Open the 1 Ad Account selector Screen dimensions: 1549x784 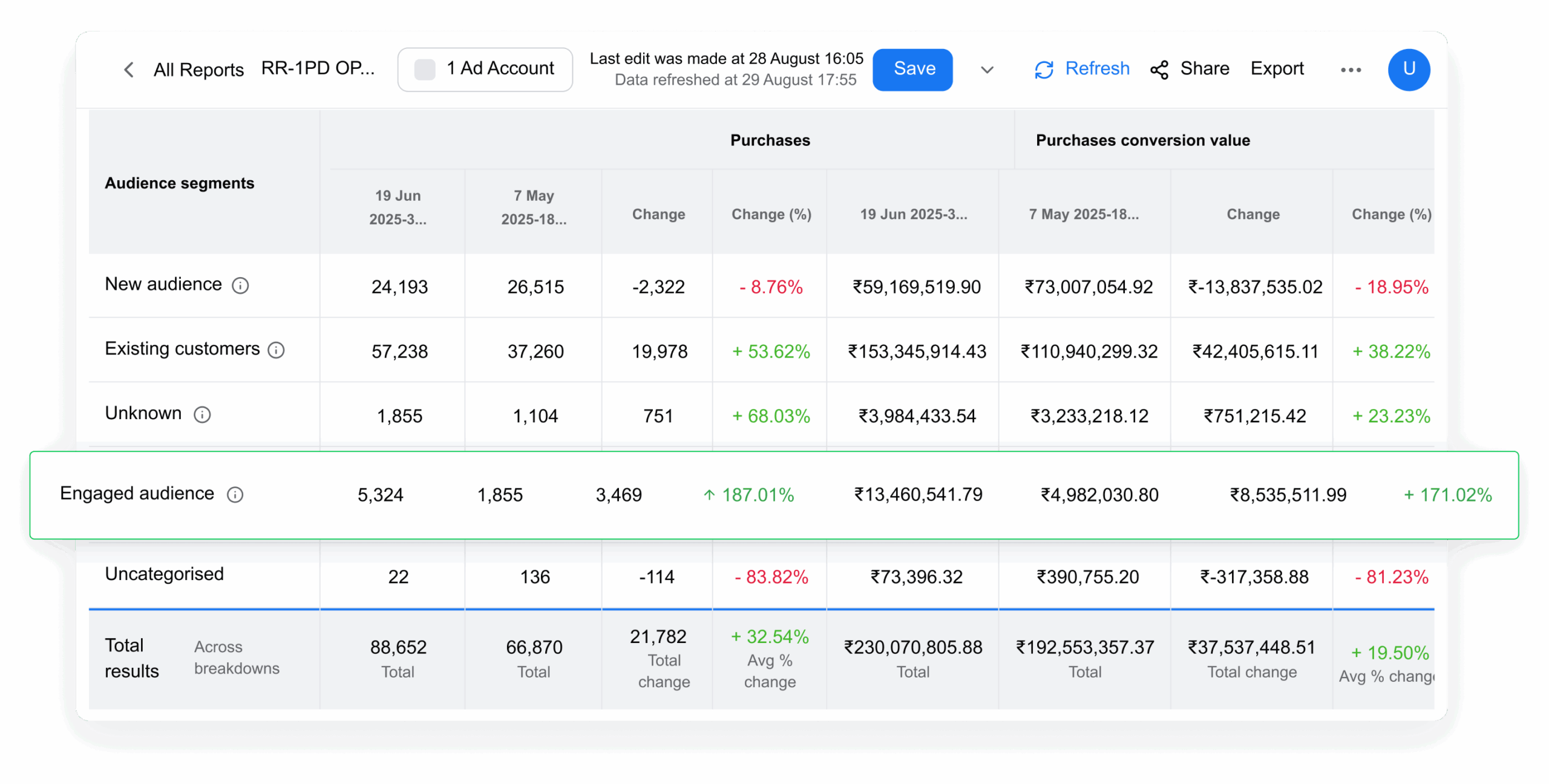(x=500, y=69)
